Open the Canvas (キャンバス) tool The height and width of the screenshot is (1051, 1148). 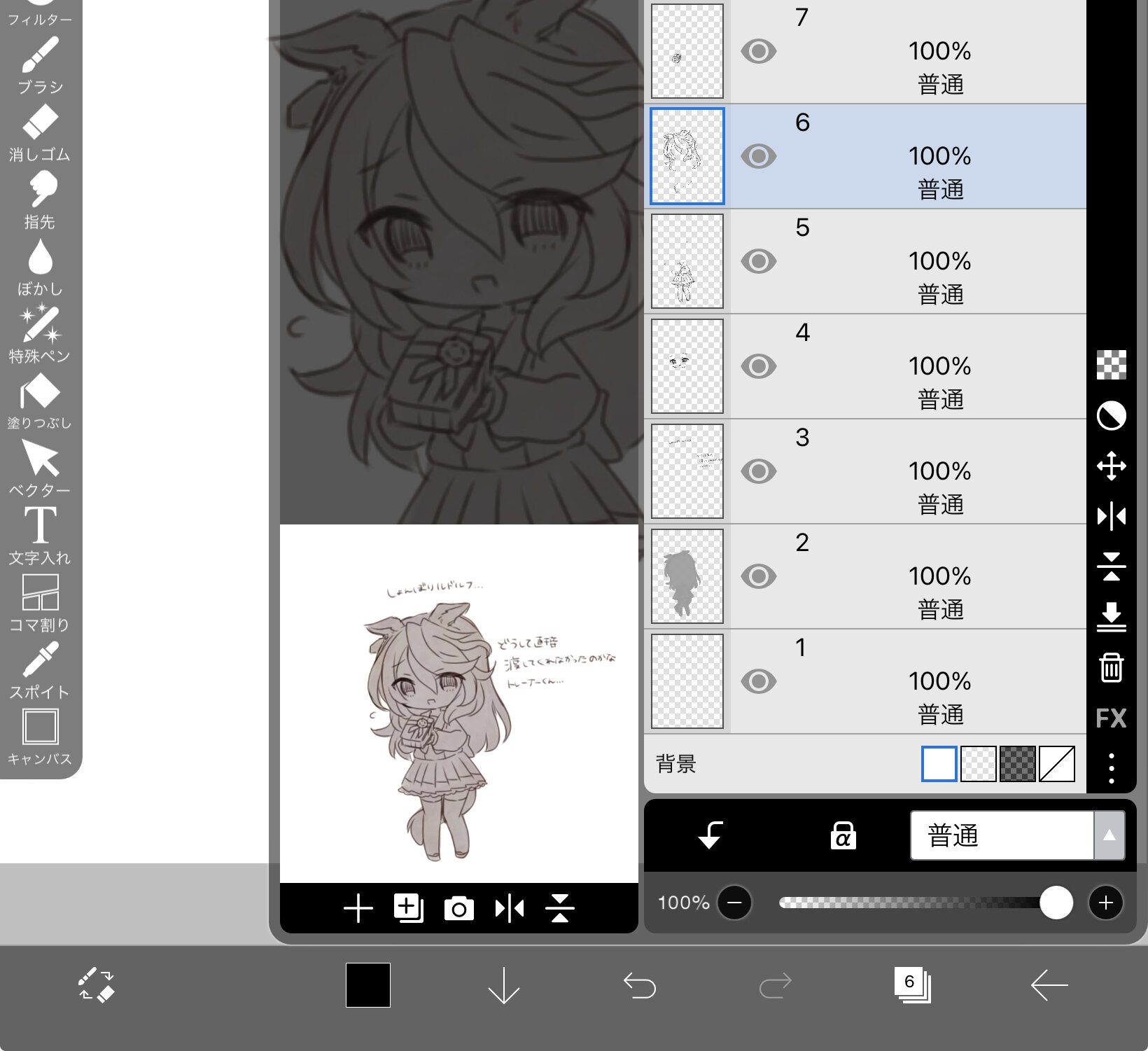point(40,737)
